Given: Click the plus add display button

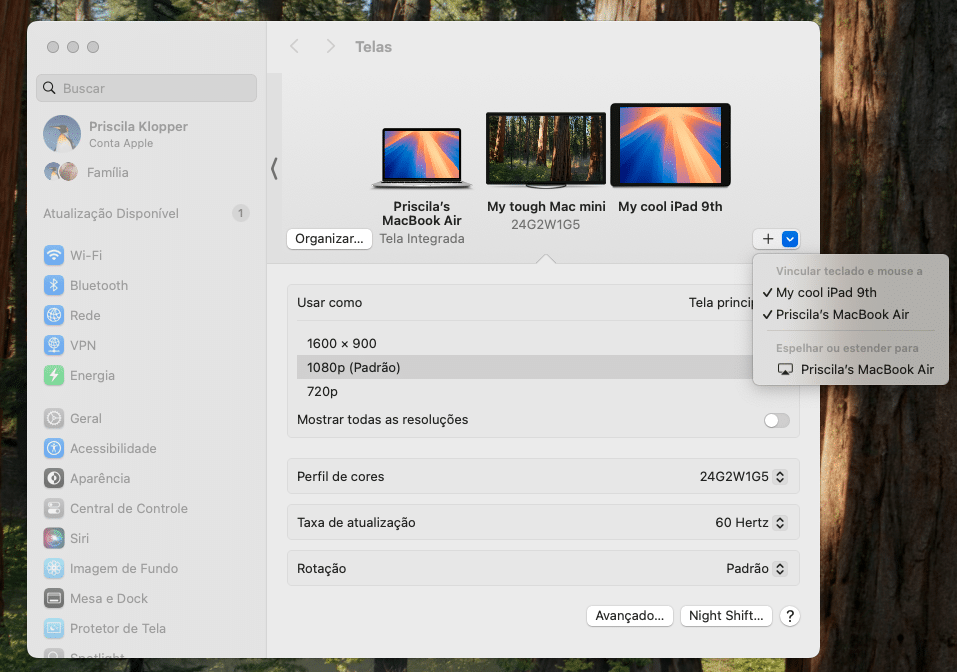Looking at the screenshot, I should 768,239.
